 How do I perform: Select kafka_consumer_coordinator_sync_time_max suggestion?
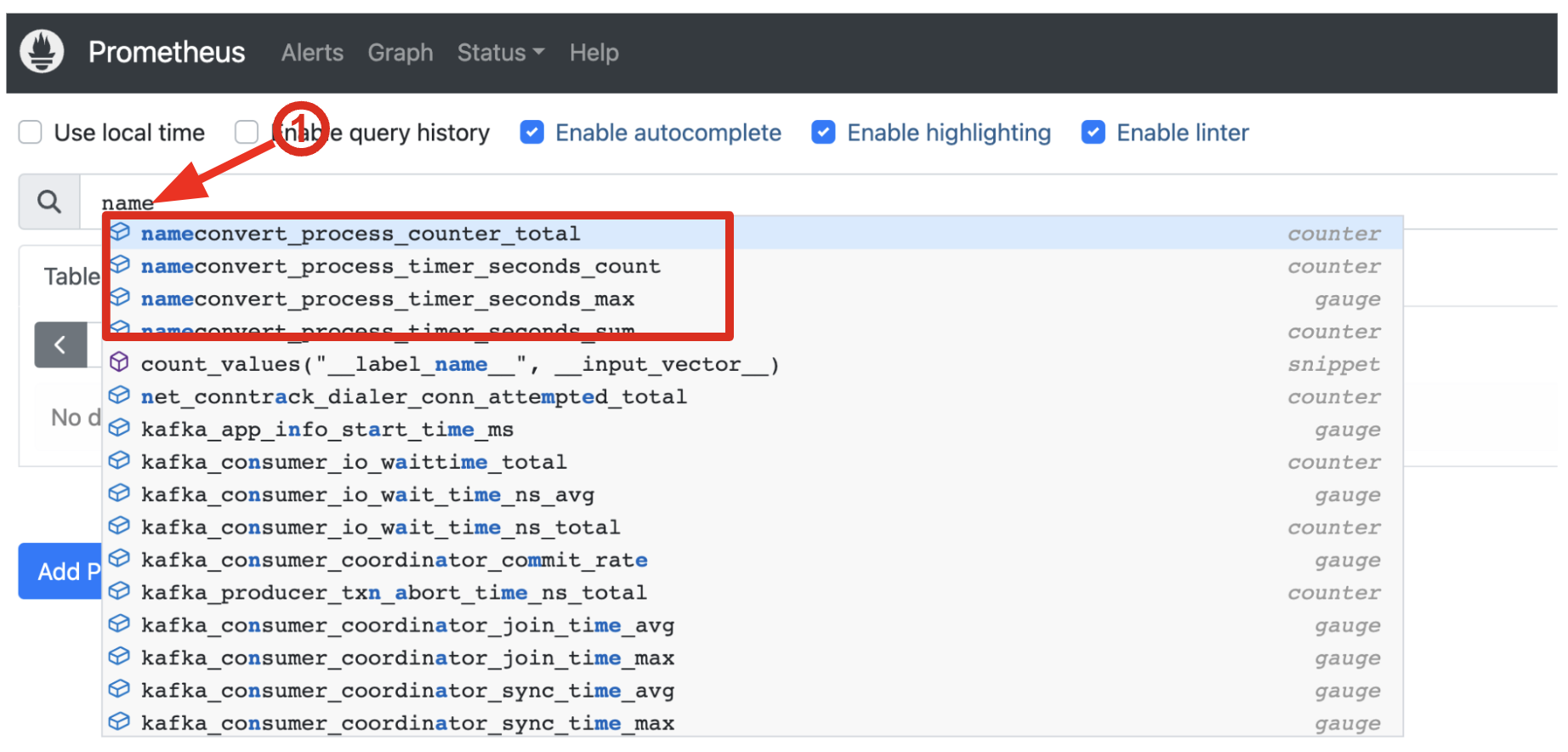click(753, 723)
